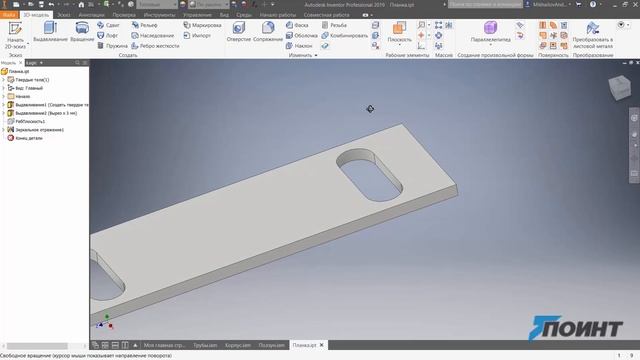Click the browser panel search magnifier icon
Viewport: 640px width, 360px height.
click(x=77, y=63)
